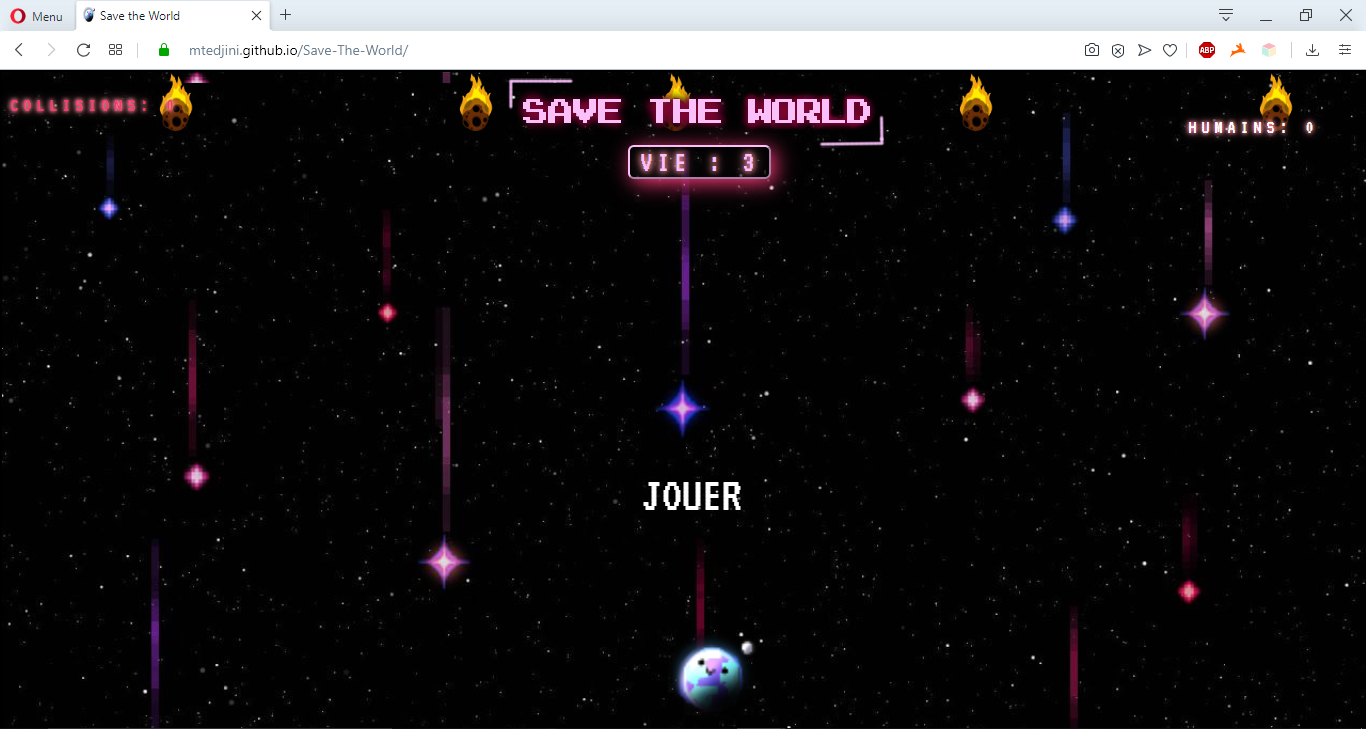The width and height of the screenshot is (1366, 729).
Task: Click the JOUER button to start game
Action: (x=692, y=496)
